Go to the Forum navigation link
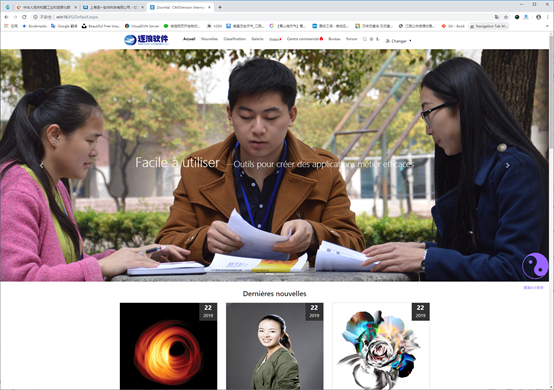 pos(352,39)
